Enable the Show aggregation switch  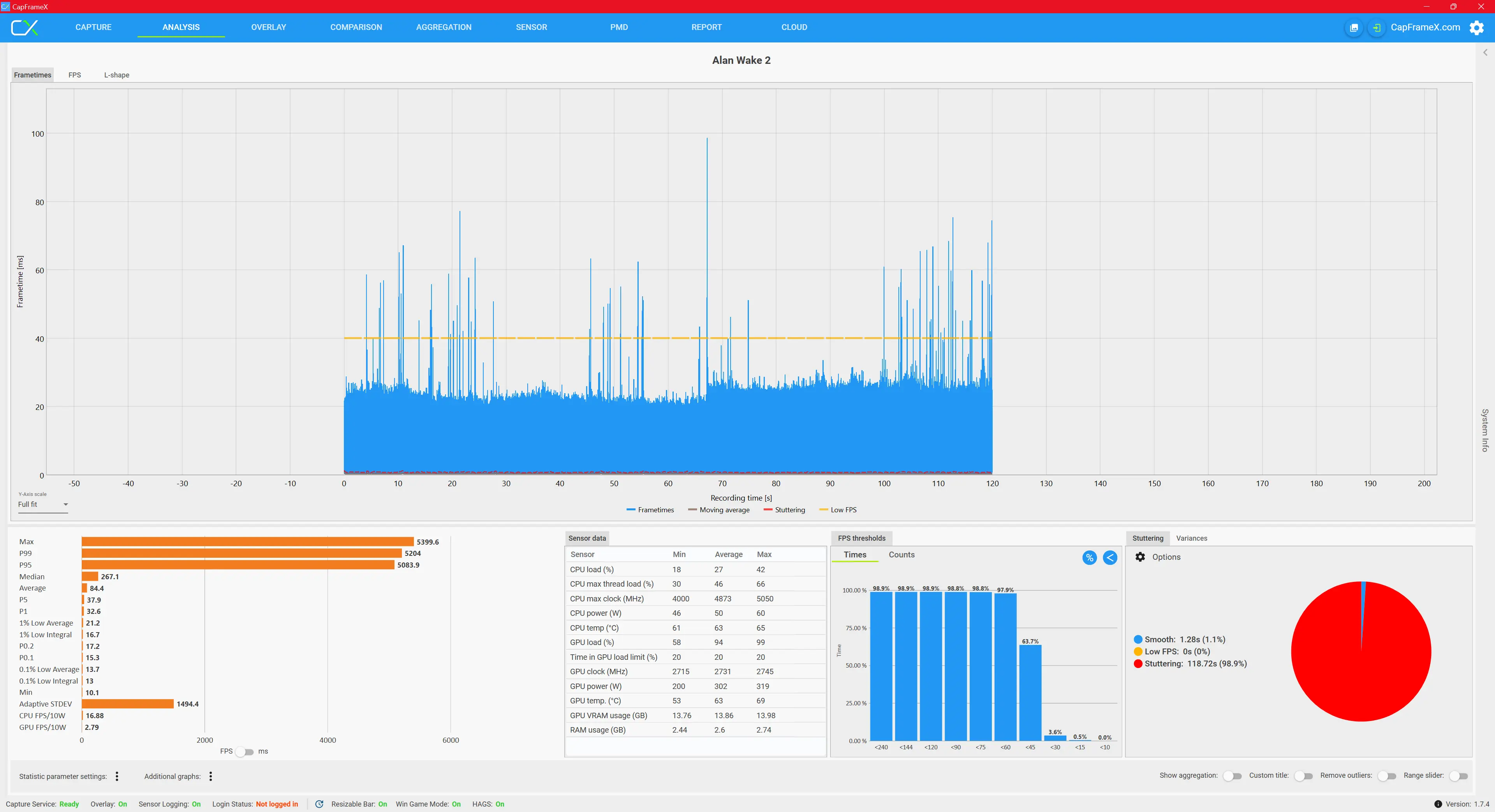coord(1233,776)
